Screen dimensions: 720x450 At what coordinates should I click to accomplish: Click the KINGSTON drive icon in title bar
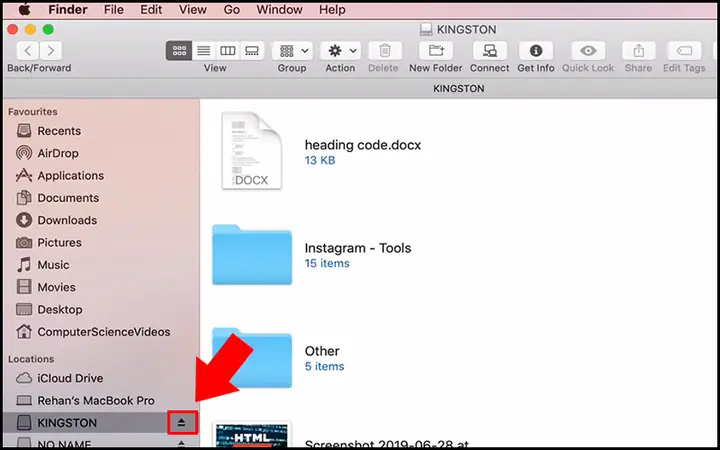coord(426,29)
